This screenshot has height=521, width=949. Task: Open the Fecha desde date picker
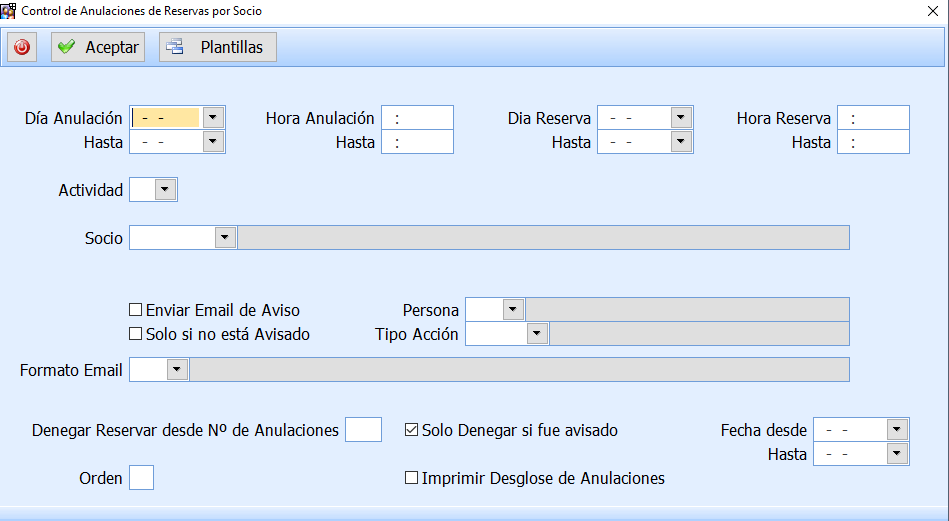click(x=897, y=430)
